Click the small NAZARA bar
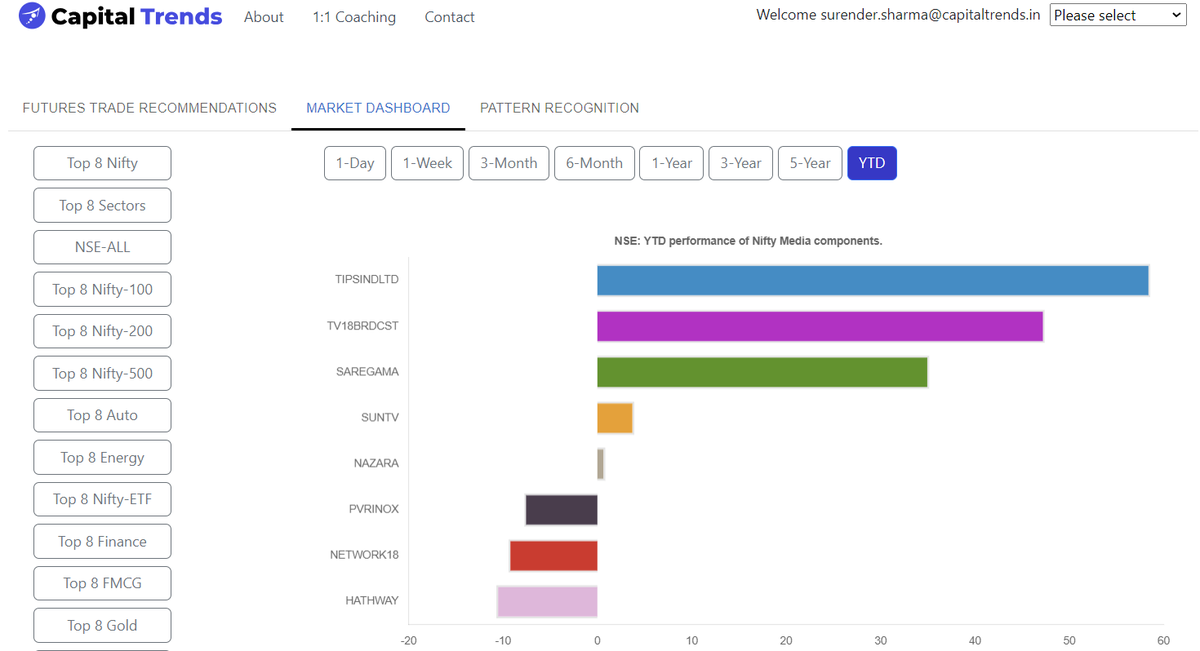The image size is (1200, 651). coord(600,464)
